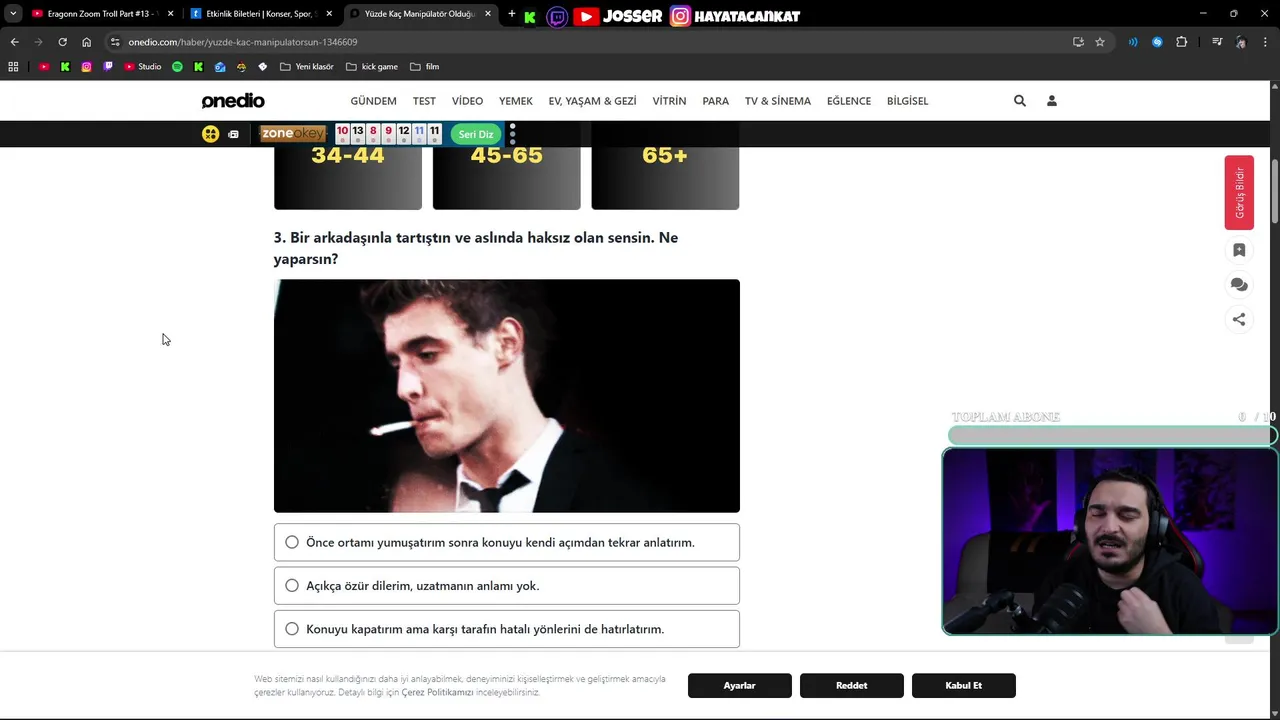Viewport: 1280px width, 720px height.
Task: Open the EĞLENCE menu
Action: (x=849, y=101)
